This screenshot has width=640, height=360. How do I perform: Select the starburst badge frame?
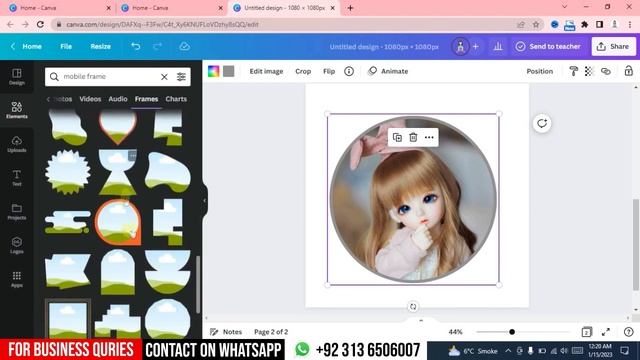point(68,172)
